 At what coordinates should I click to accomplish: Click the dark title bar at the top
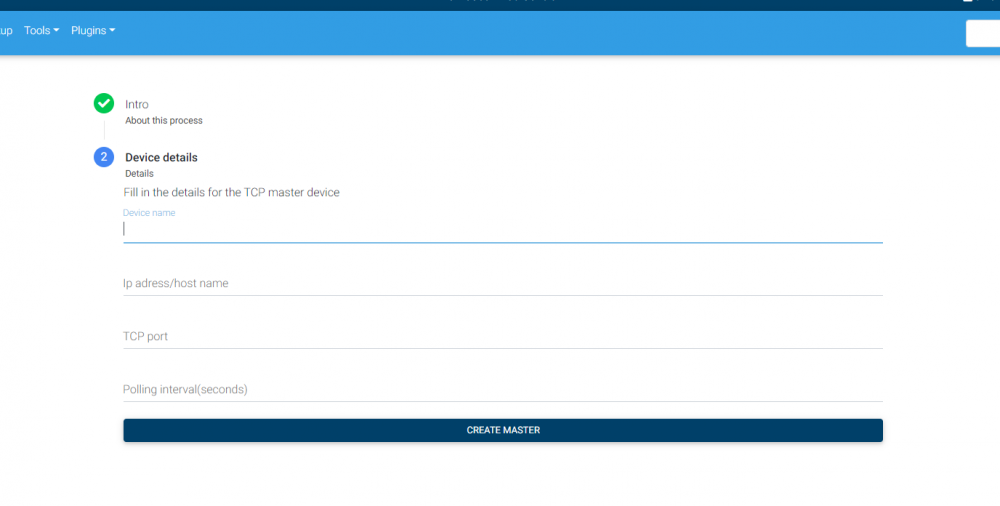500,4
